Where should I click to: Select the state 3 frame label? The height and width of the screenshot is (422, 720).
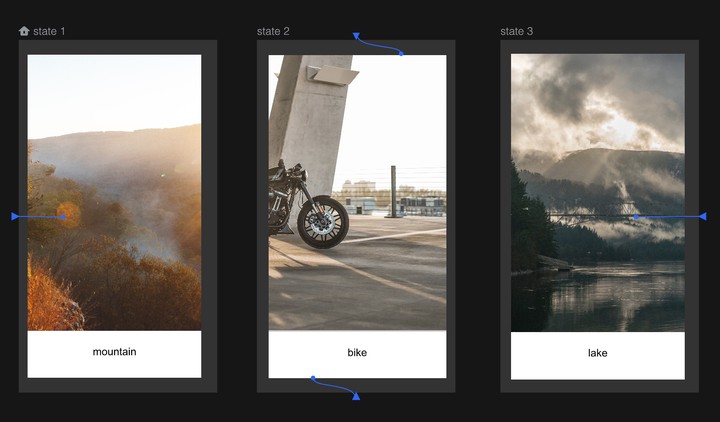pos(517,31)
